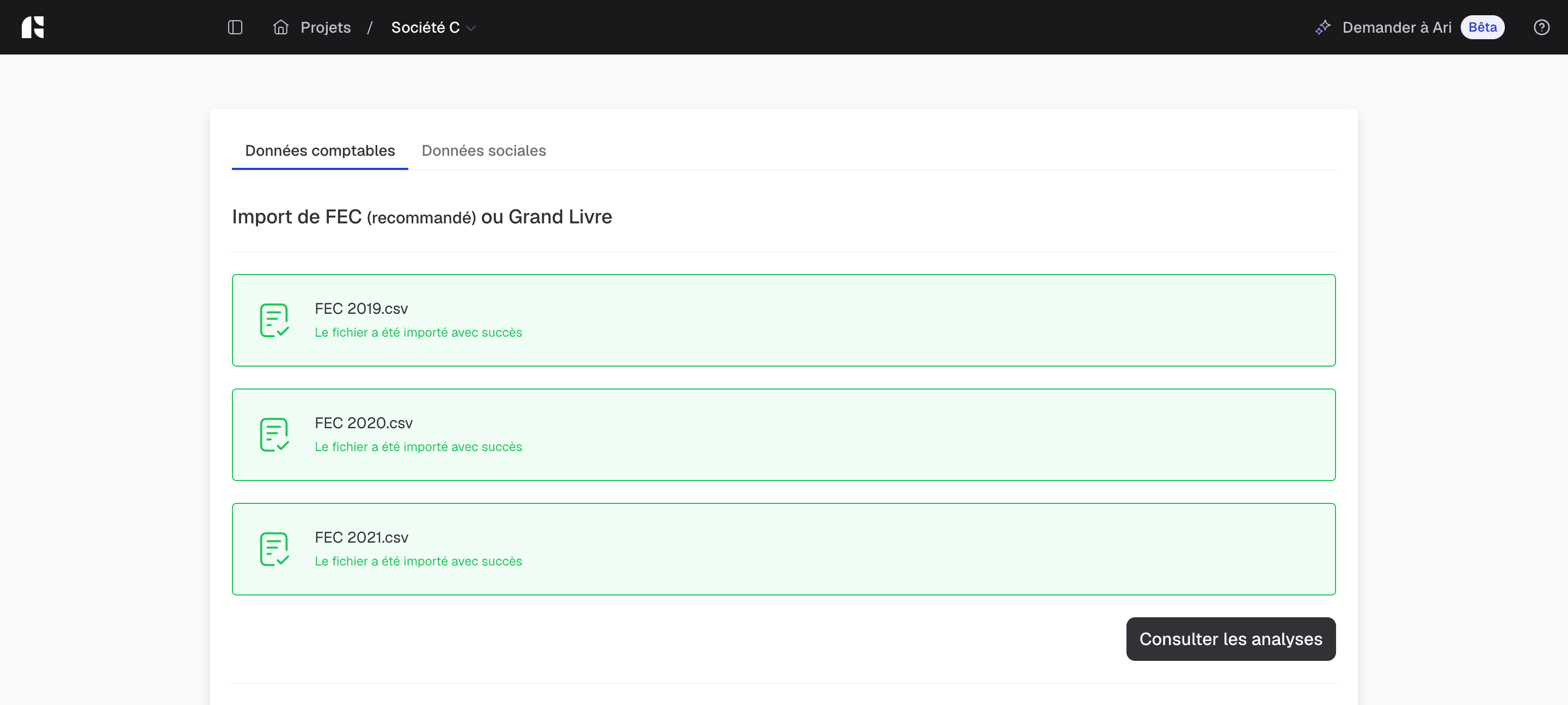Select the FEC 2021.csv file name
1568x705 pixels.
tap(361, 538)
